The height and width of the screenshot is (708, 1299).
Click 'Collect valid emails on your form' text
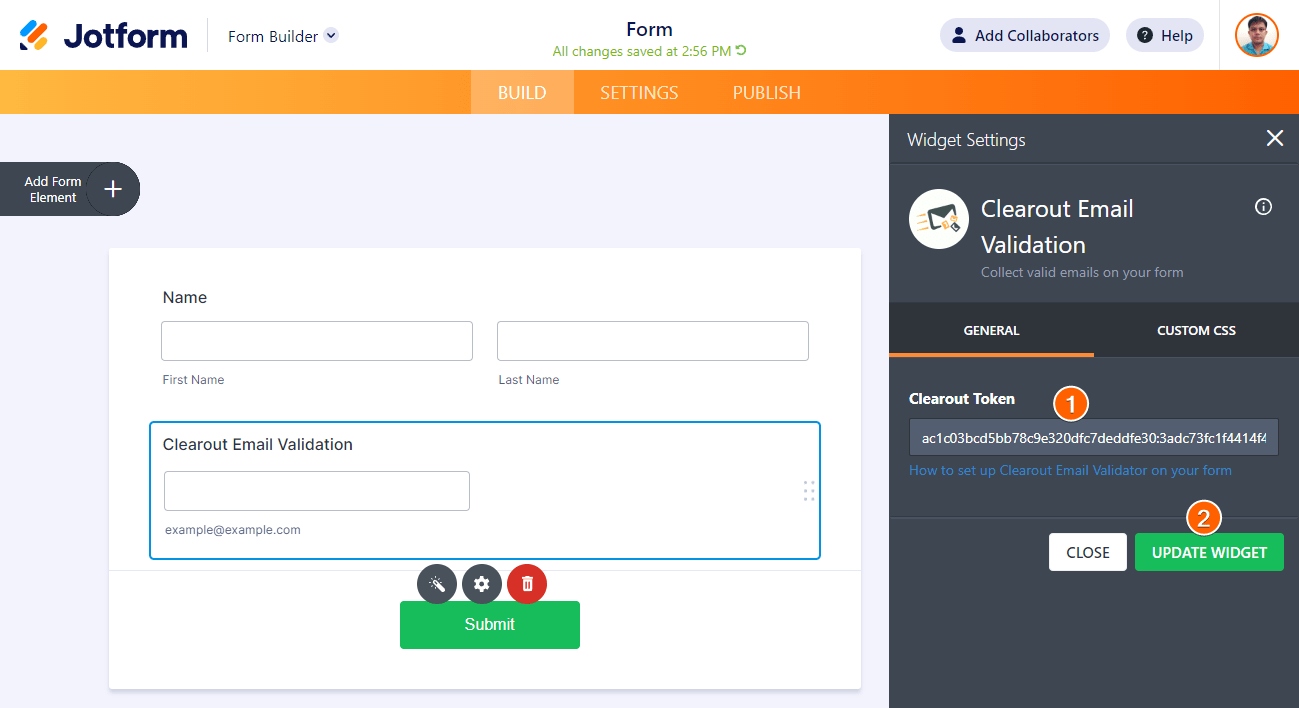click(1082, 272)
